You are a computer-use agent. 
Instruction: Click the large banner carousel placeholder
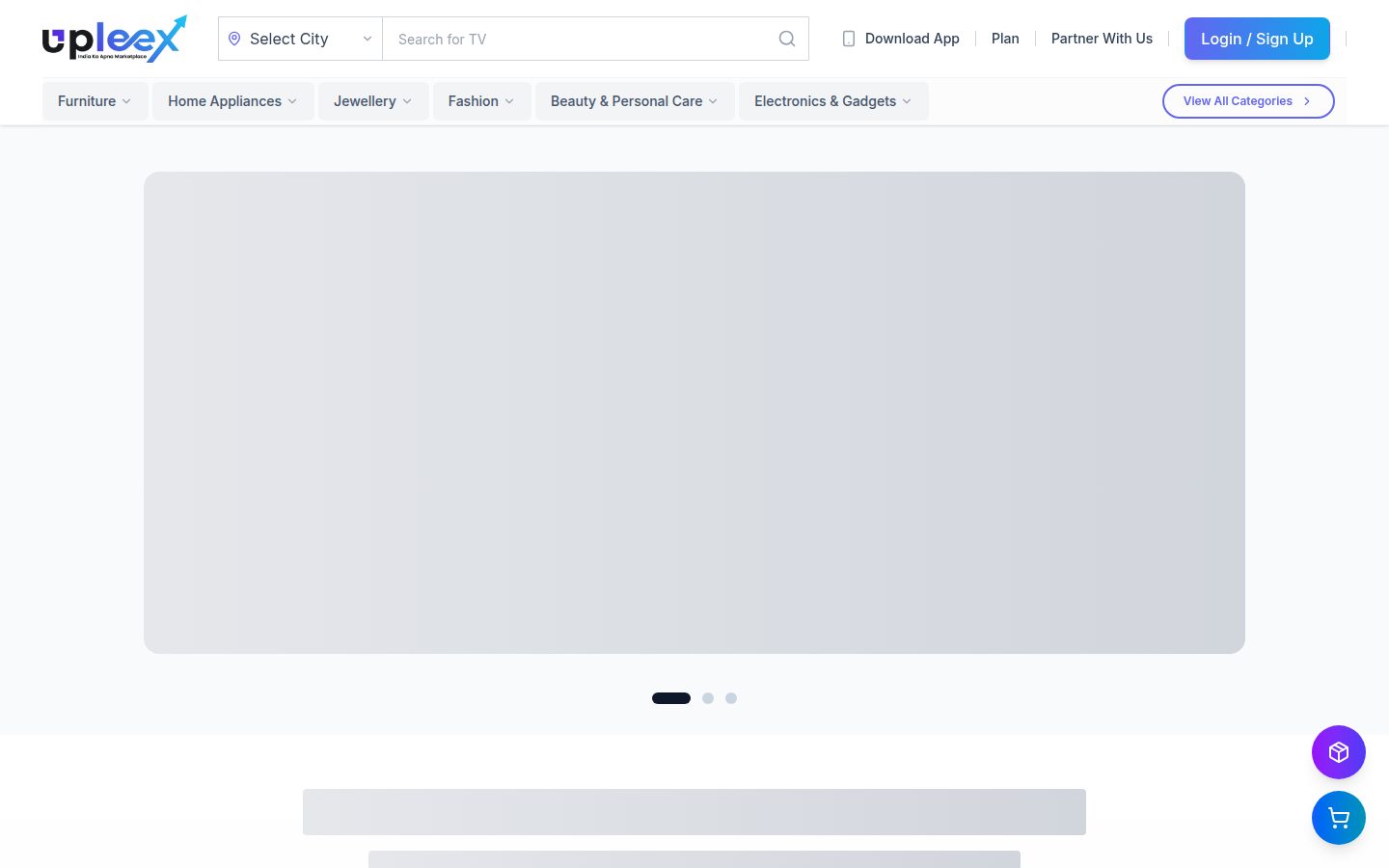tap(694, 413)
